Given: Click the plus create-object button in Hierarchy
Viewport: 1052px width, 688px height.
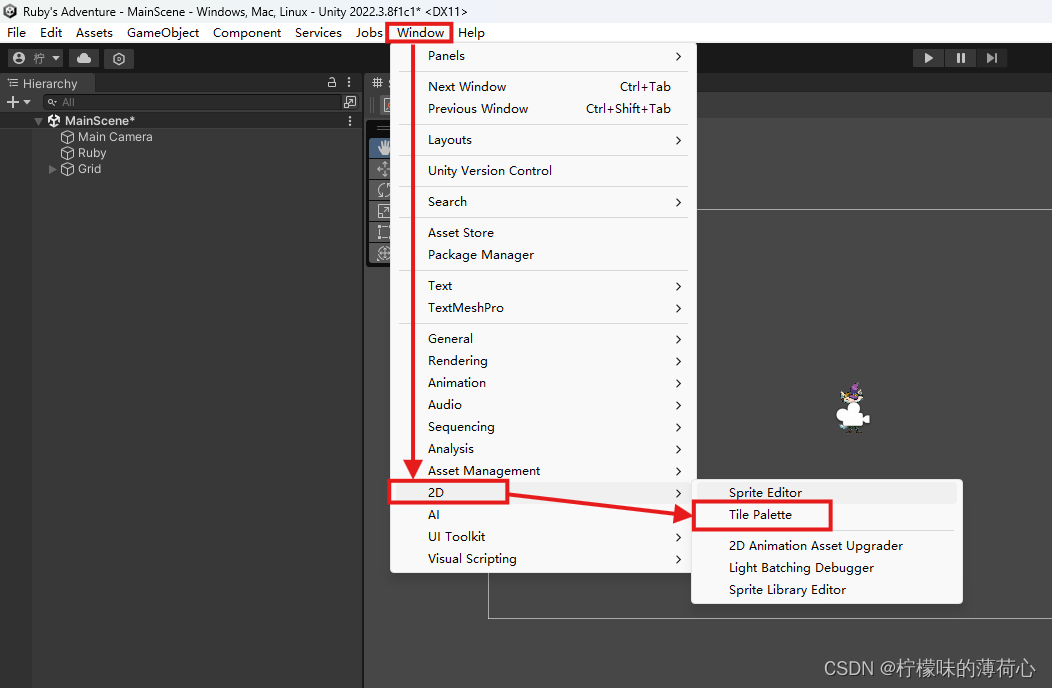Looking at the screenshot, I should 18,102.
